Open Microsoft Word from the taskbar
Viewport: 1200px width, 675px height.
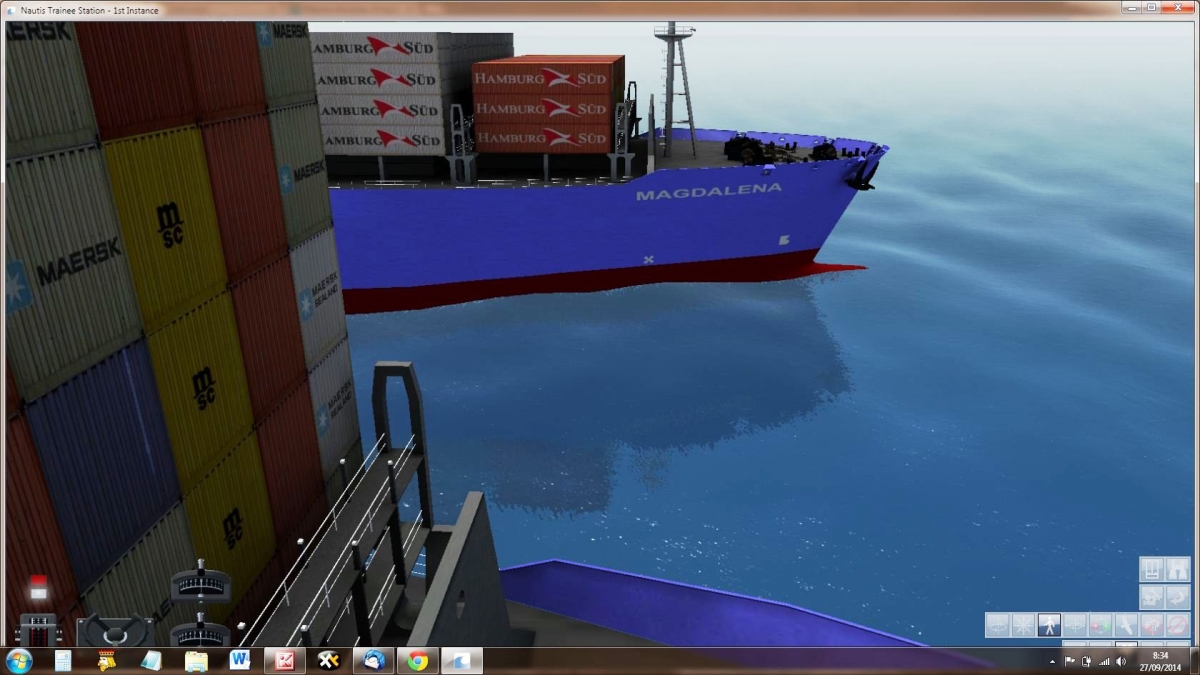pyautogui.click(x=240, y=661)
